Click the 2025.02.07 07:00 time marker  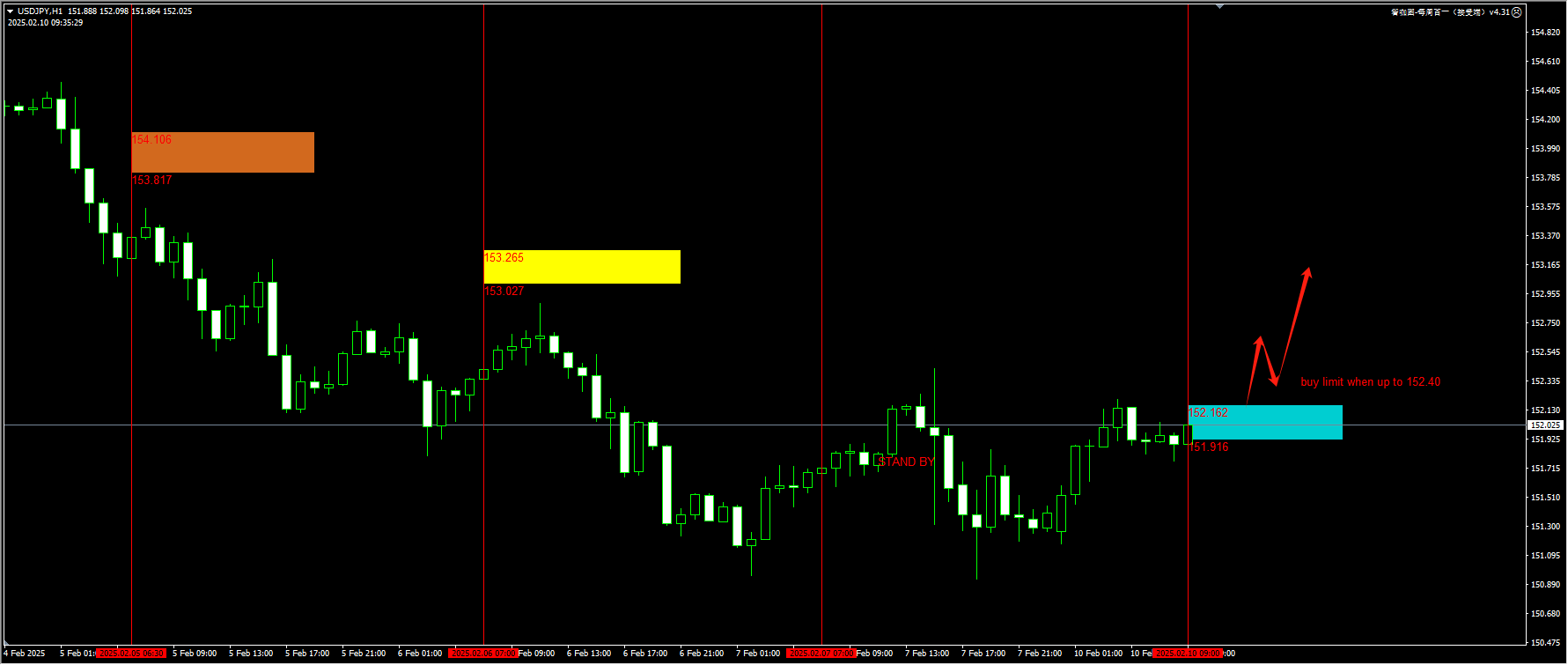(x=821, y=654)
